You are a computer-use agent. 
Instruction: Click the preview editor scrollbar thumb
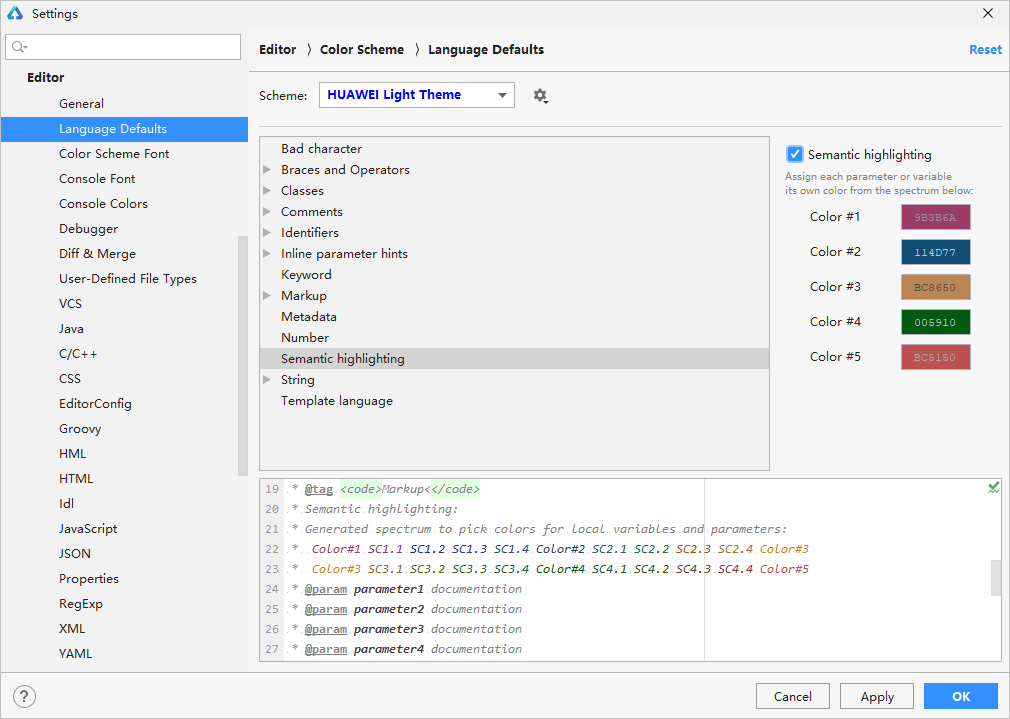pos(996,578)
